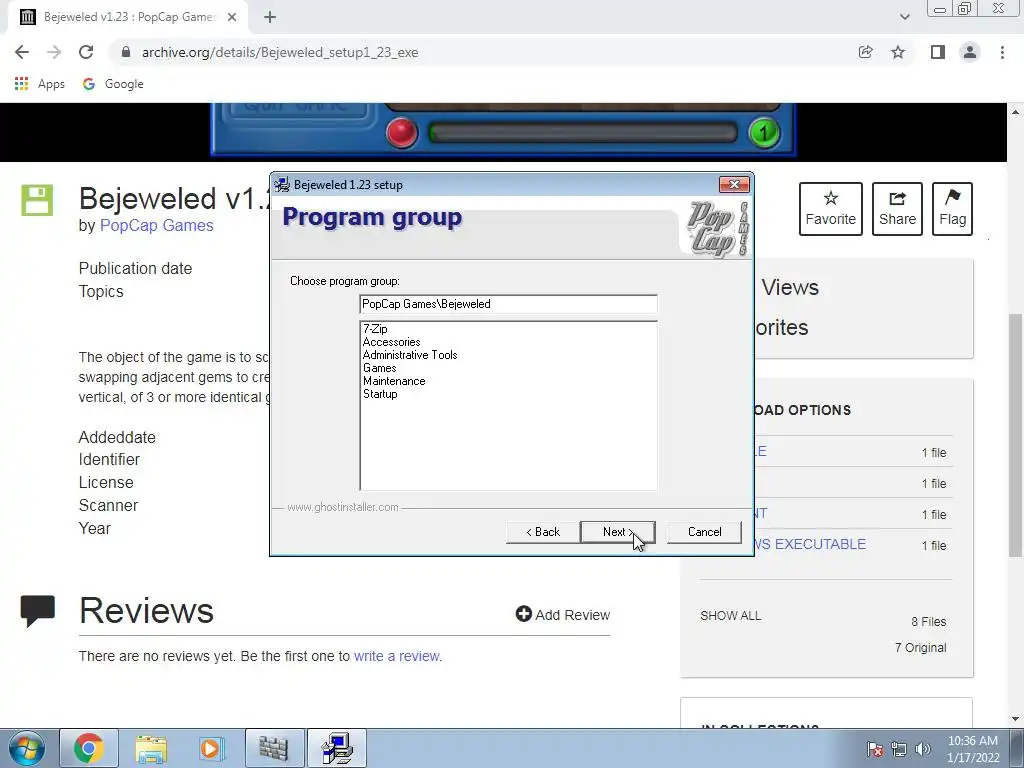Open Chrome profile avatar menu
This screenshot has width=1024, height=768.
point(970,52)
